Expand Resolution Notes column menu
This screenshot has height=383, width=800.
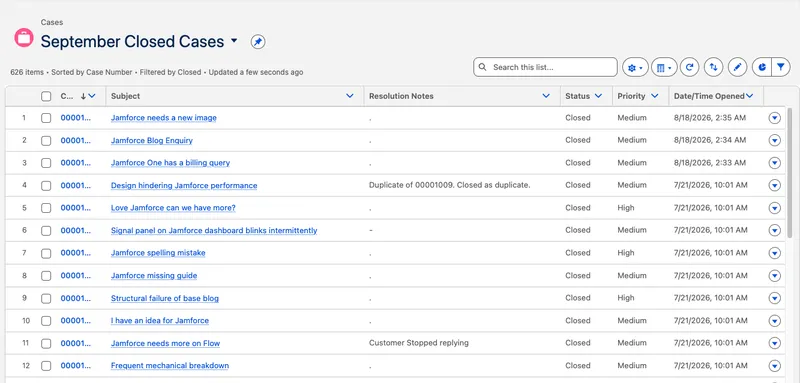pos(546,96)
